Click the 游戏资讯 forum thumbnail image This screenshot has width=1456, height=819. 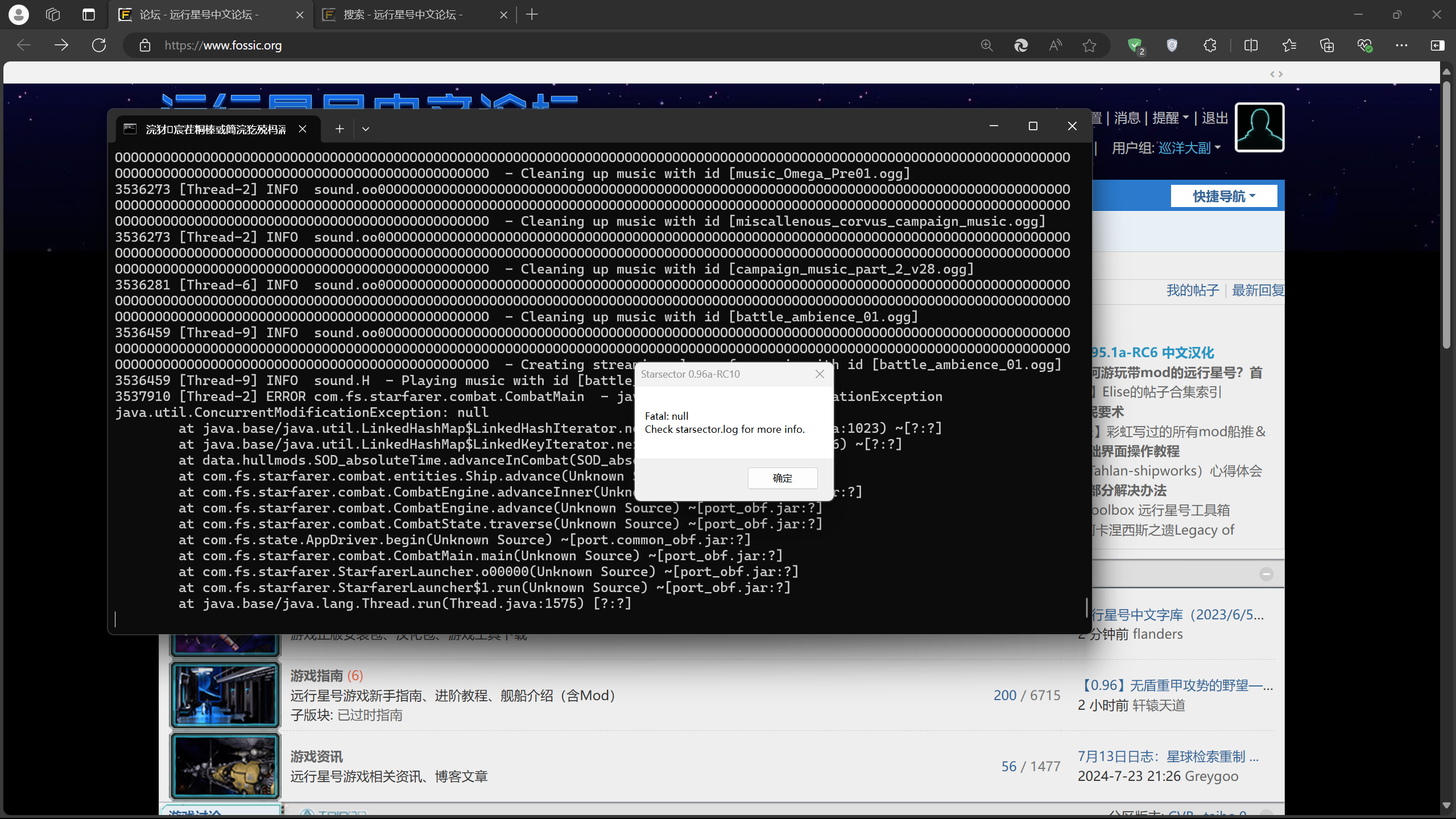click(225, 766)
